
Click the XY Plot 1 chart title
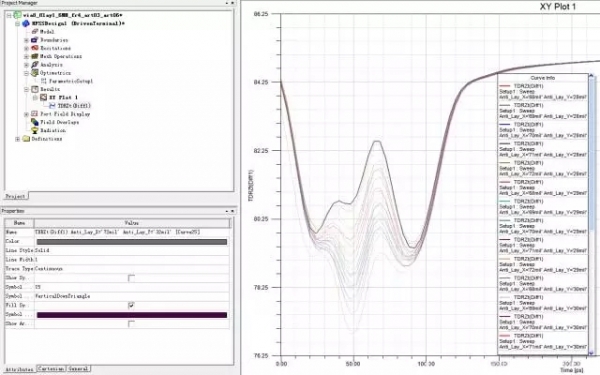(x=557, y=7)
